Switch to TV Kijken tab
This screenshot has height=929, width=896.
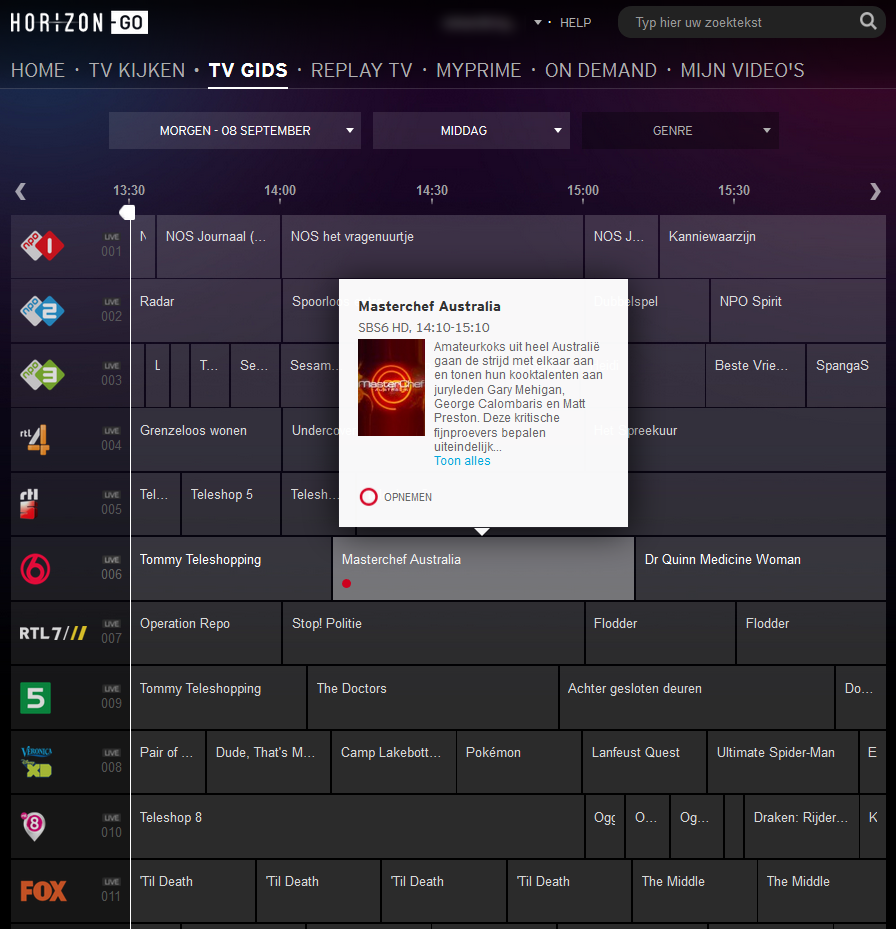tap(137, 71)
